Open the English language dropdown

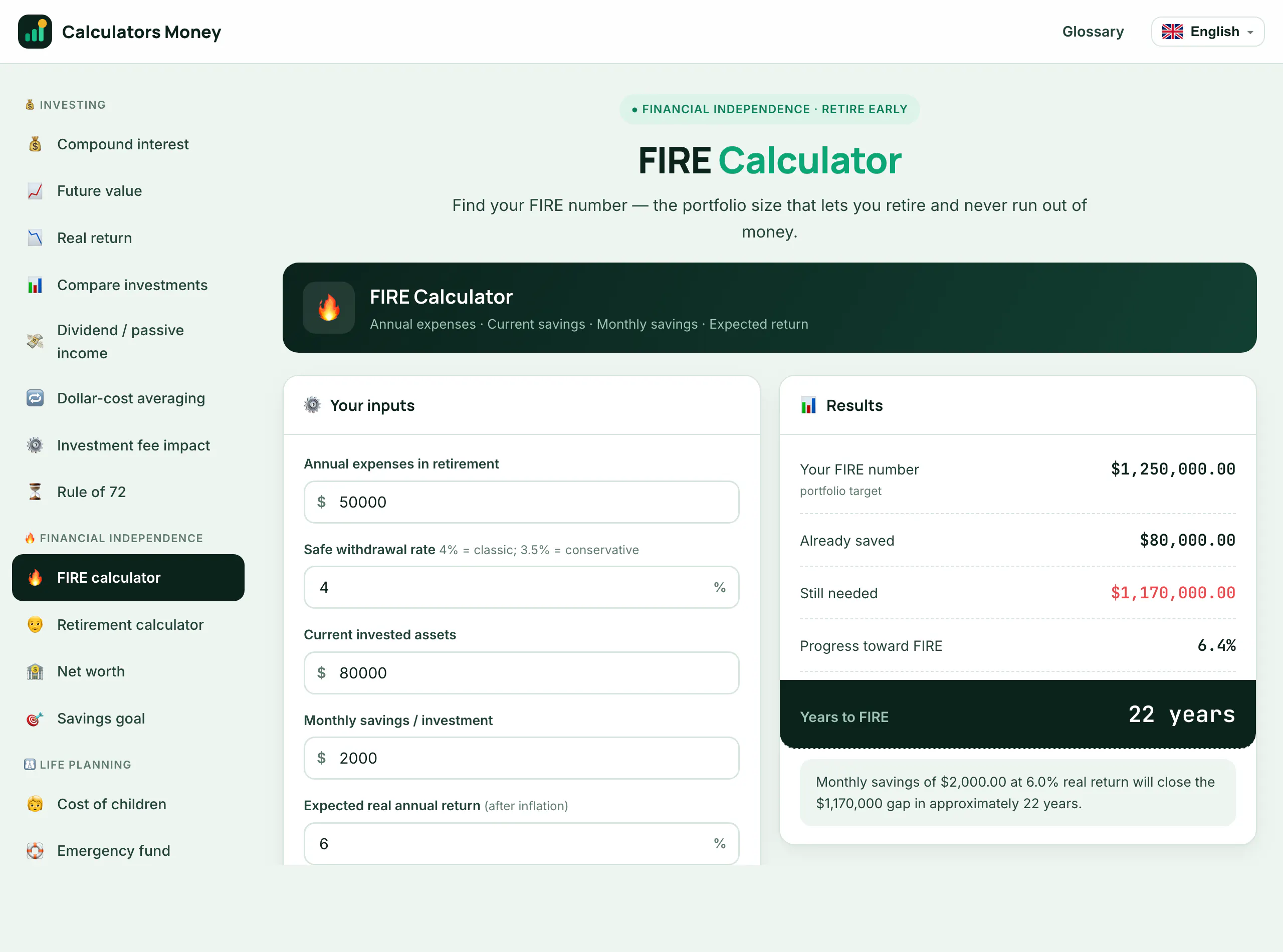(1207, 32)
